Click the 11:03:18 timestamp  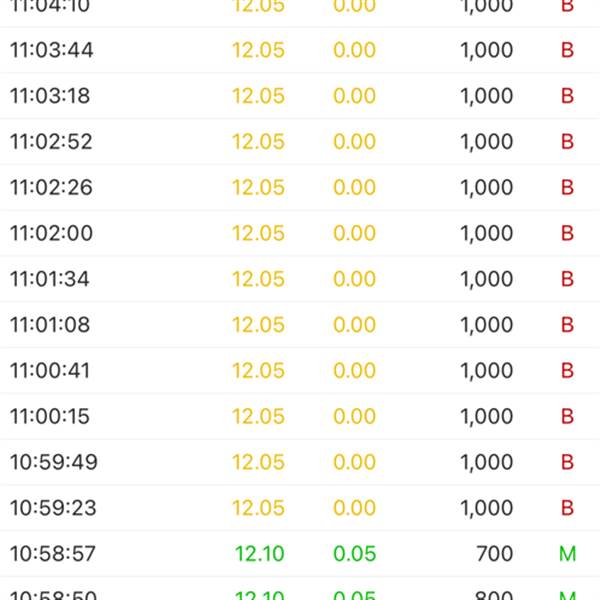click(51, 96)
